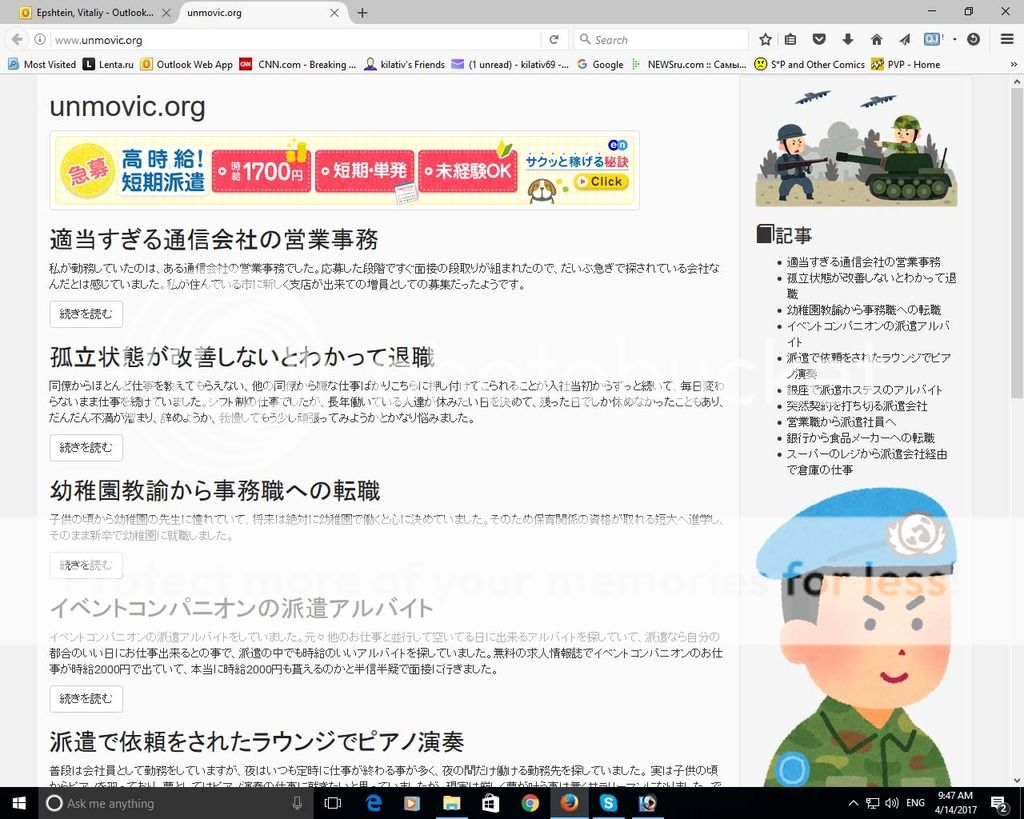
Task: Show hidden system tray icons
Action: 853,803
